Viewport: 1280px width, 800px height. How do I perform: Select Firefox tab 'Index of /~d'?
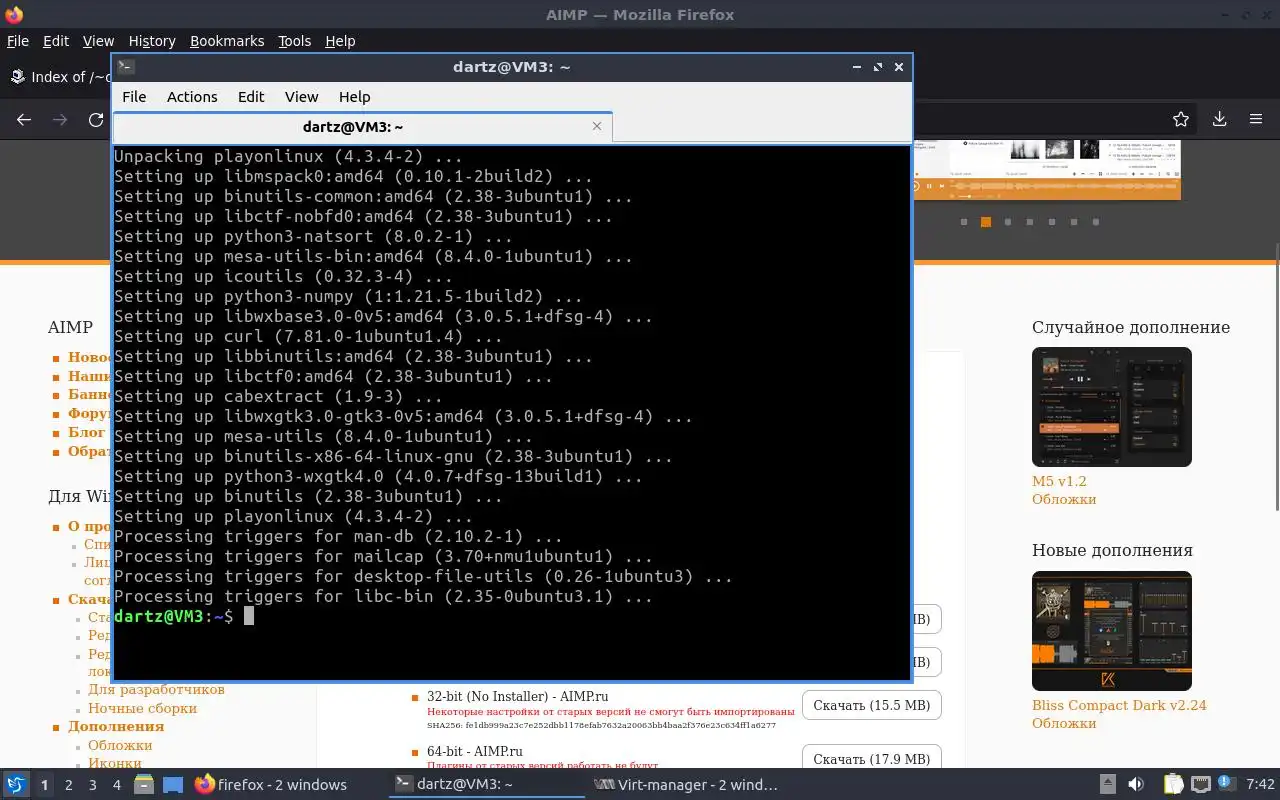coord(60,77)
